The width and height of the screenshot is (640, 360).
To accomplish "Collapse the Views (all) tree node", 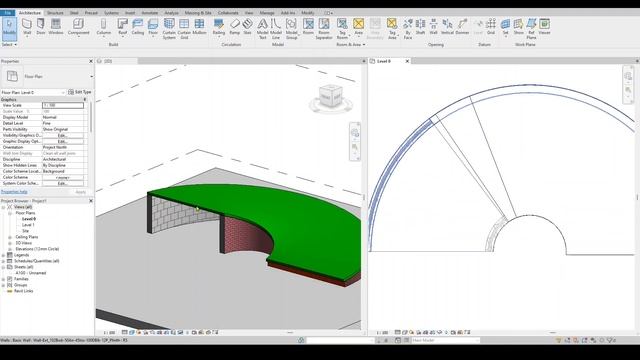I will 3,207.
